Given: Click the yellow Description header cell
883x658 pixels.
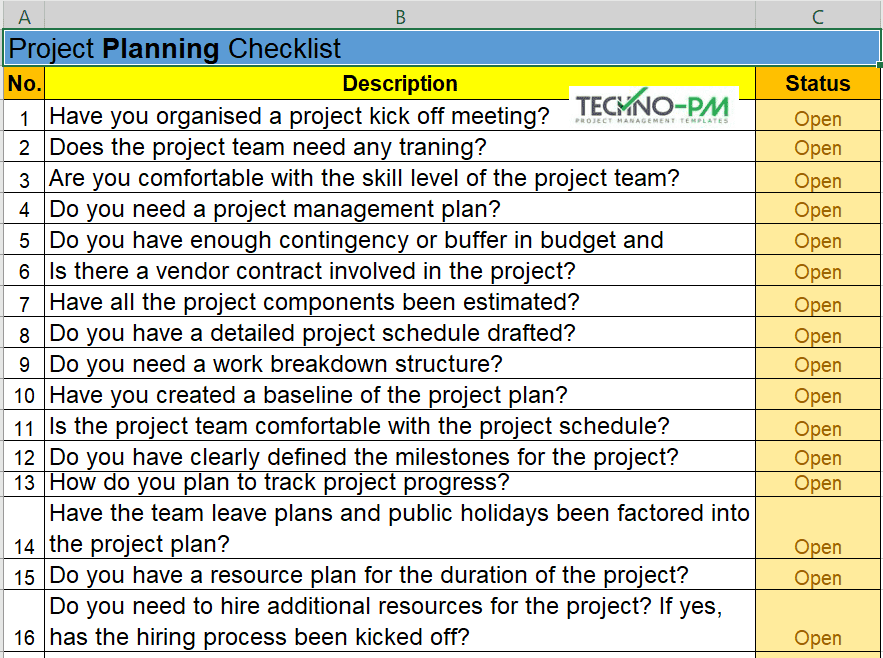Looking at the screenshot, I should coord(400,83).
